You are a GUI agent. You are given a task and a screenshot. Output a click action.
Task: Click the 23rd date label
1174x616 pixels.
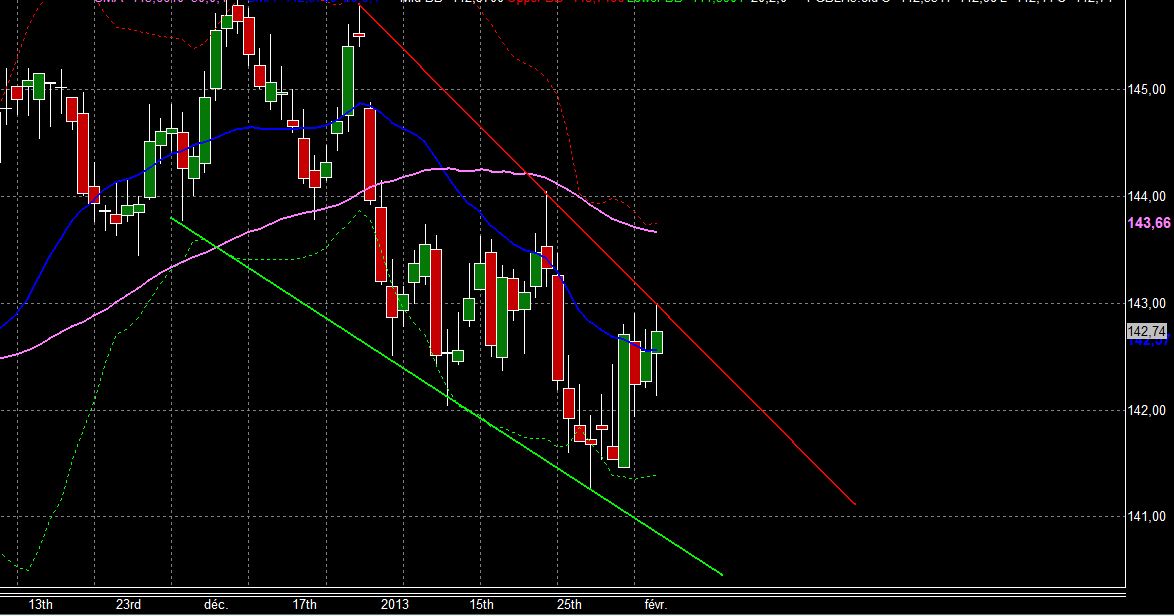(x=128, y=604)
